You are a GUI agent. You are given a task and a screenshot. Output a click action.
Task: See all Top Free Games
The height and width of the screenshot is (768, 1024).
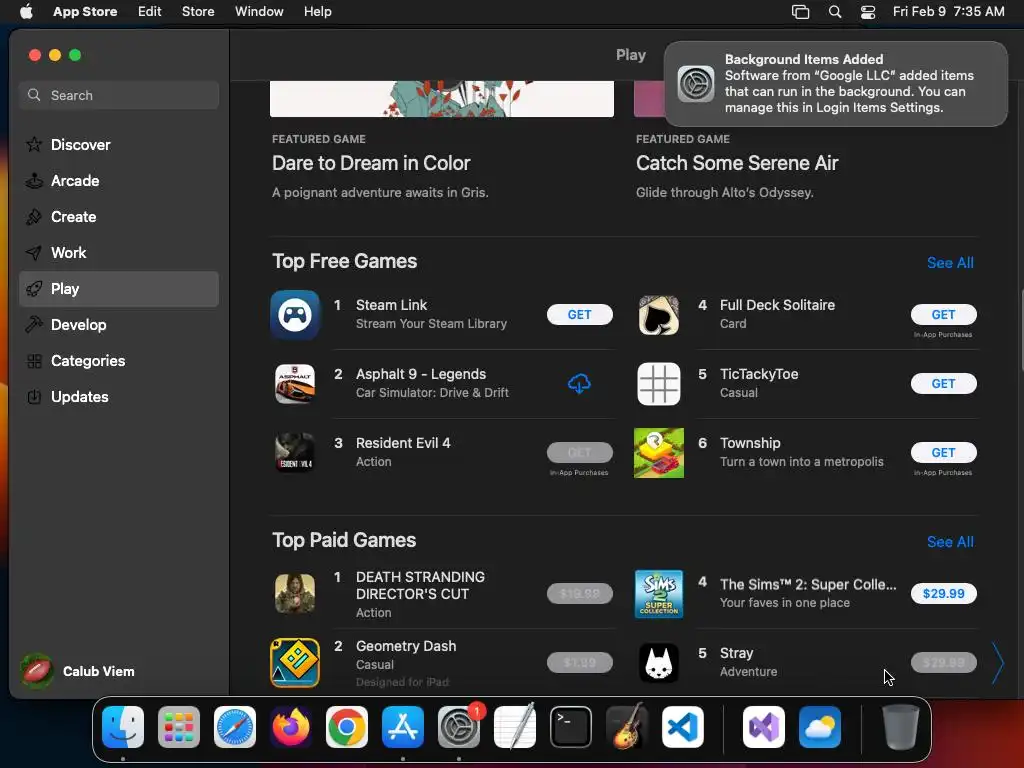click(950, 263)
